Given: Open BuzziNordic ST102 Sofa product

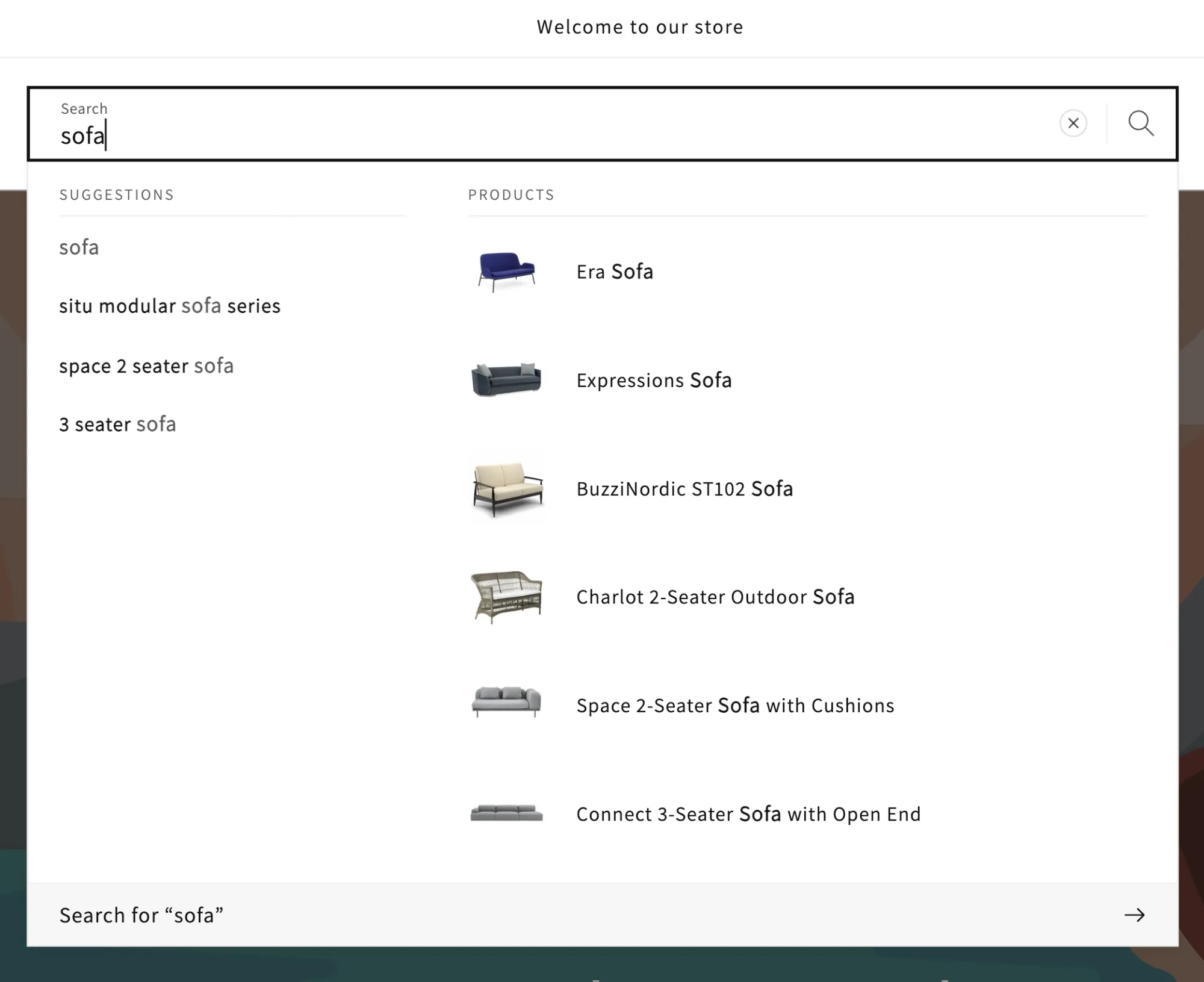Looking at the screenshot, I should (684, 488).
